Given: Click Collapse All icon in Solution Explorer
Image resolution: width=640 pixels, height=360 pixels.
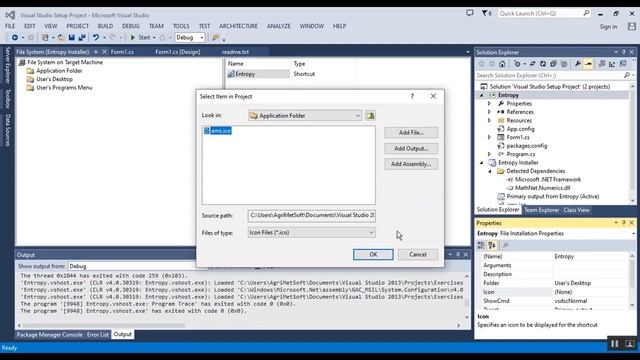Looking at the screenshot, I should pos(553,64).
